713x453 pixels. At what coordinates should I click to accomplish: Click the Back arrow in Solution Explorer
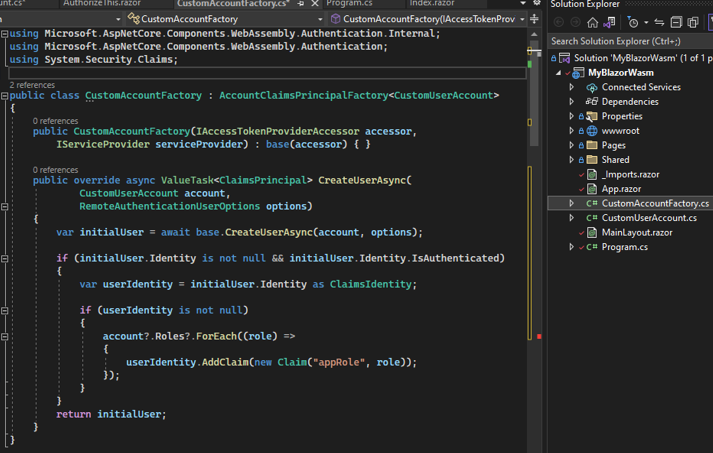point(559,22)
